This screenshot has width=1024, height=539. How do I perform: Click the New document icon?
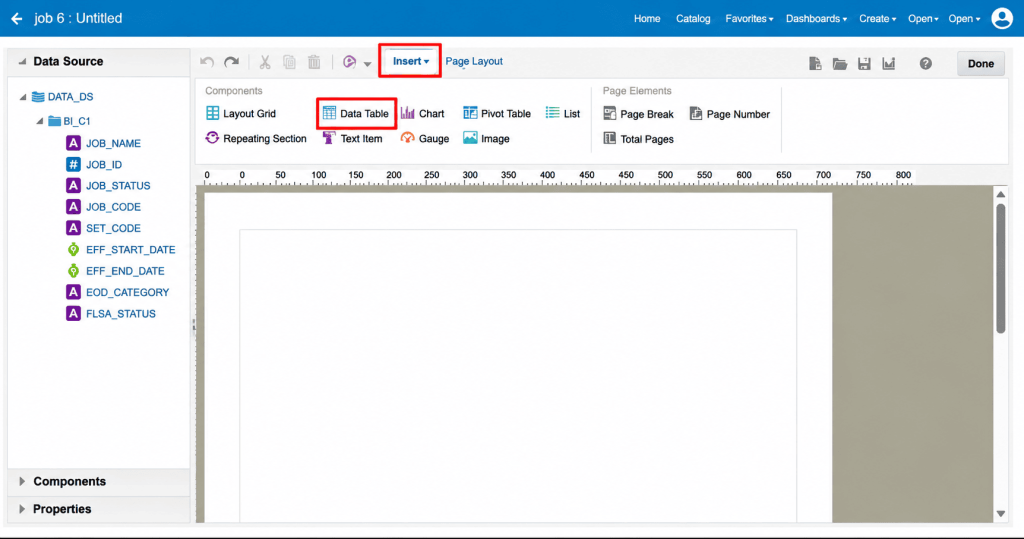(815, 63)
